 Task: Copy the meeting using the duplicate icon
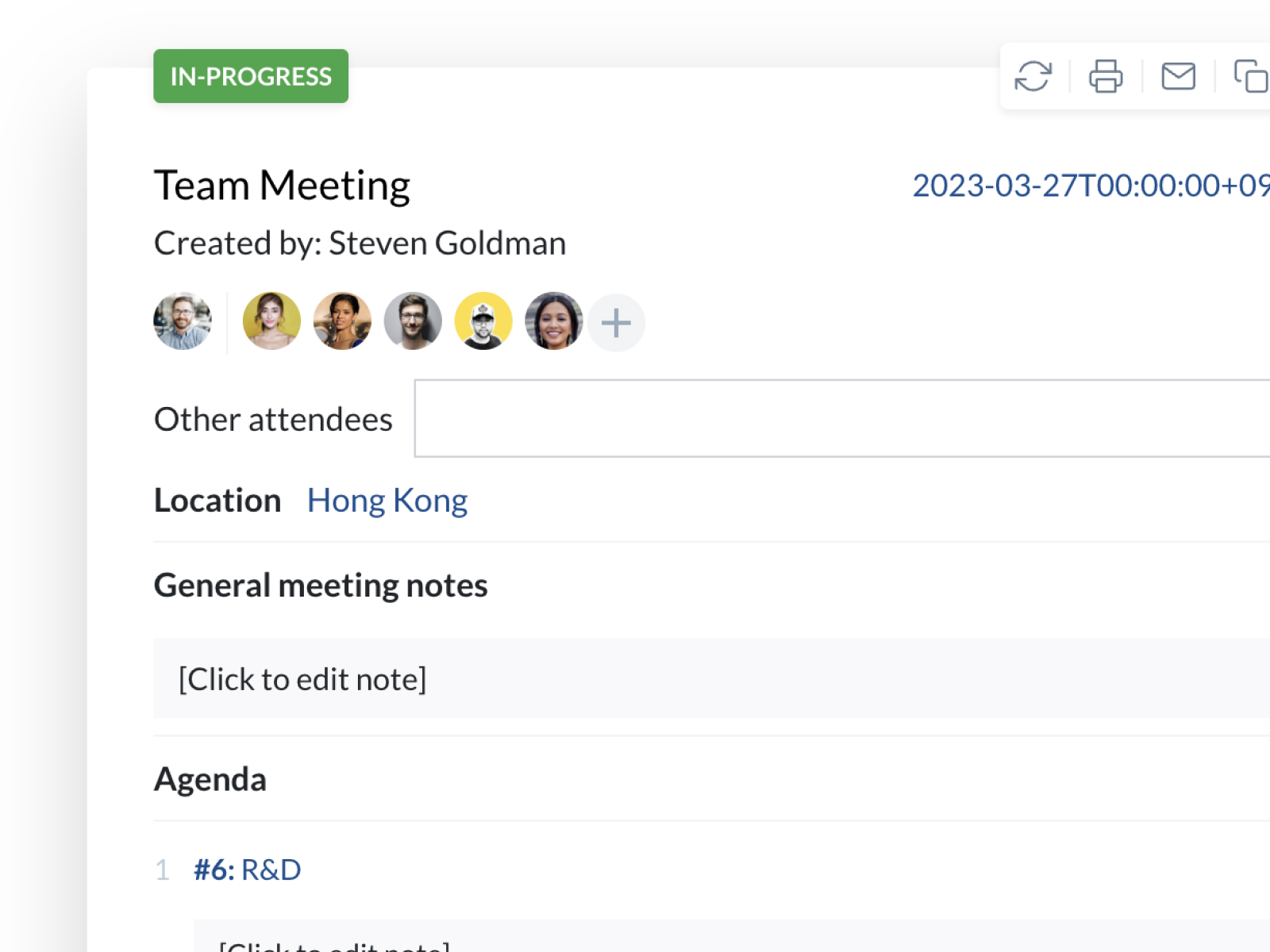point(1250,77)
